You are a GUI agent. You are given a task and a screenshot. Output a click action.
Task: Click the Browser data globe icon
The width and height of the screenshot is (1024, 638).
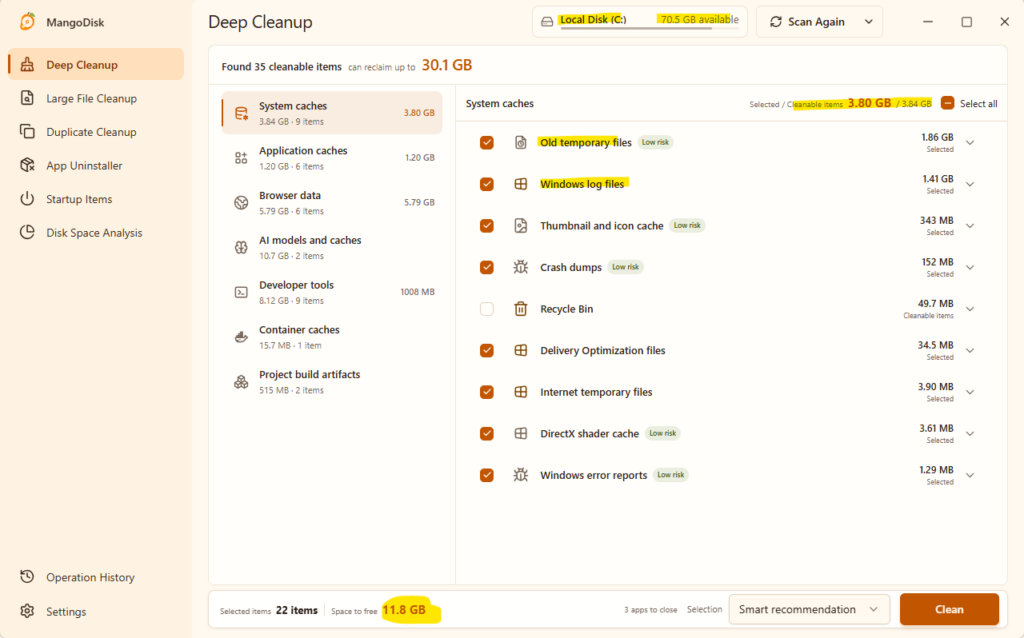pyautogui.click(x=241, y=202)
